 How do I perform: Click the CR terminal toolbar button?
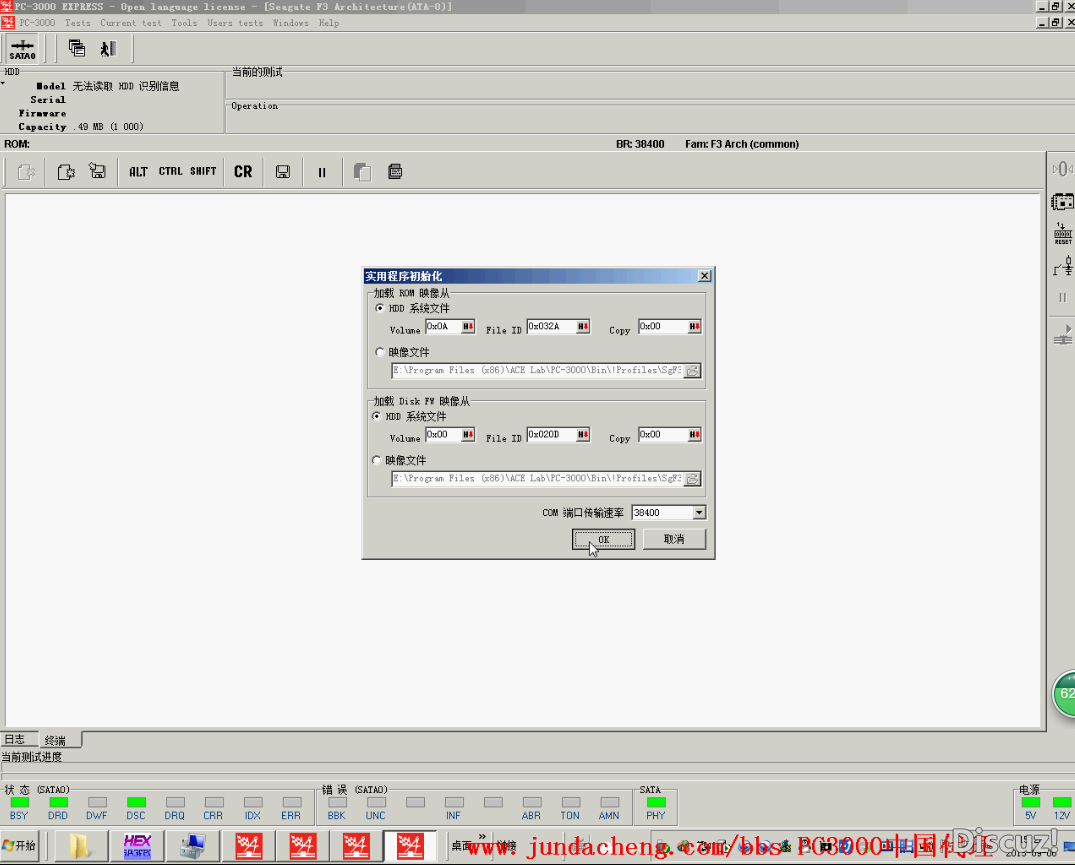point(243,172)
